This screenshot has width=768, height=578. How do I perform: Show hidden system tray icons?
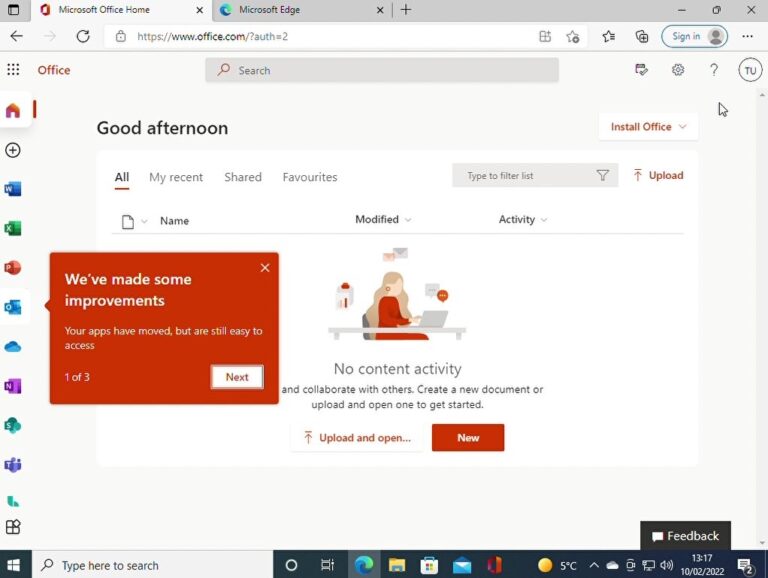point(594,565)
